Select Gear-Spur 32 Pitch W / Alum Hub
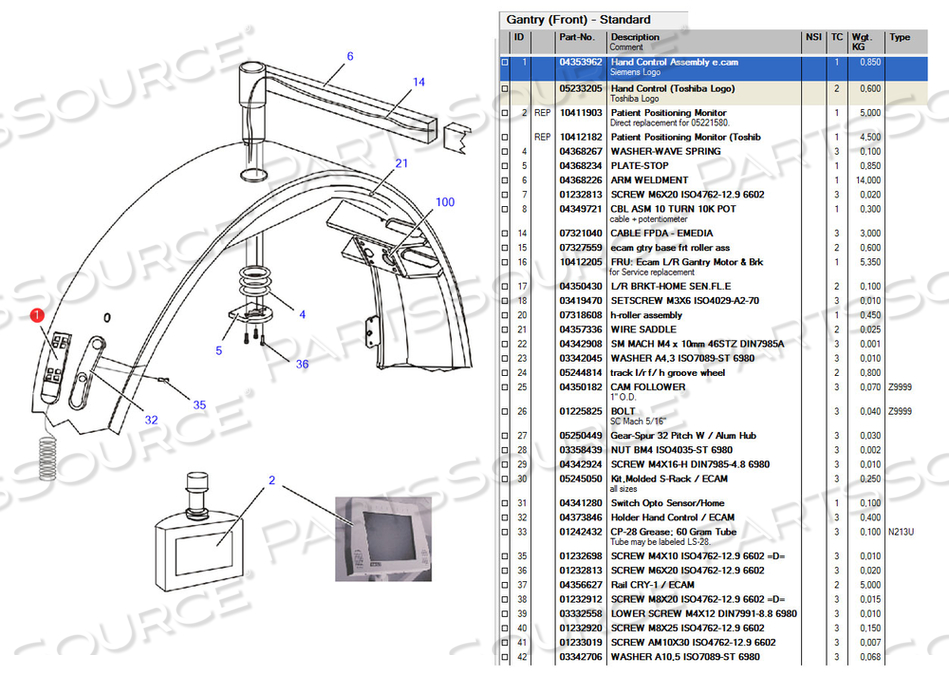Image resolution: width=949 pixels, height=676 pixels. tap(683, 436)
